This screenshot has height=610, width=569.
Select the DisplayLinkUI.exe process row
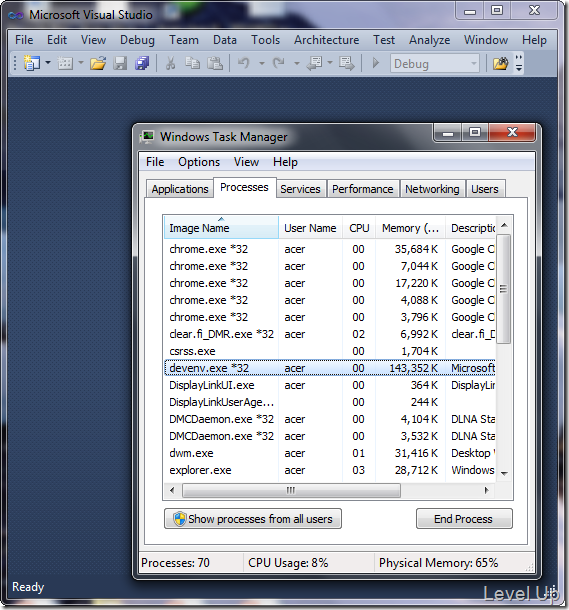click(330, 385)
